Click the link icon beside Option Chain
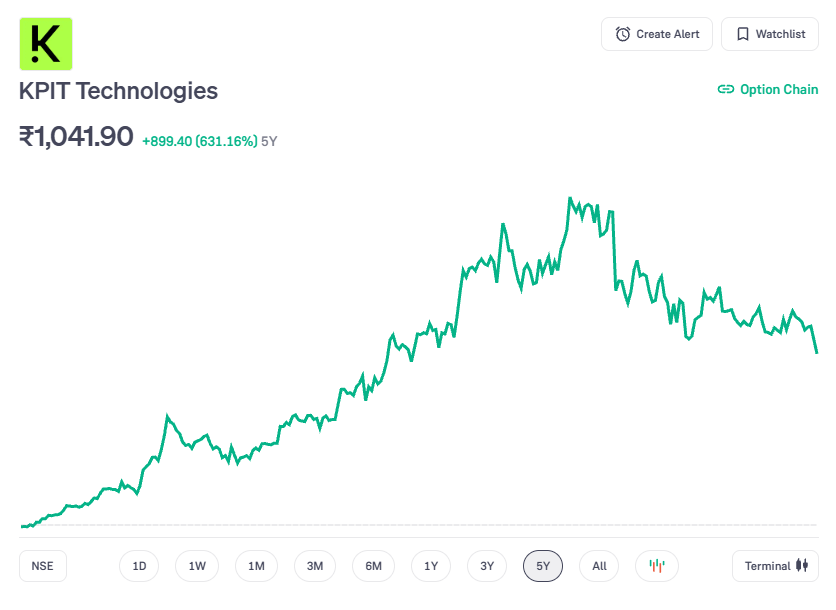 pos(726,89)
